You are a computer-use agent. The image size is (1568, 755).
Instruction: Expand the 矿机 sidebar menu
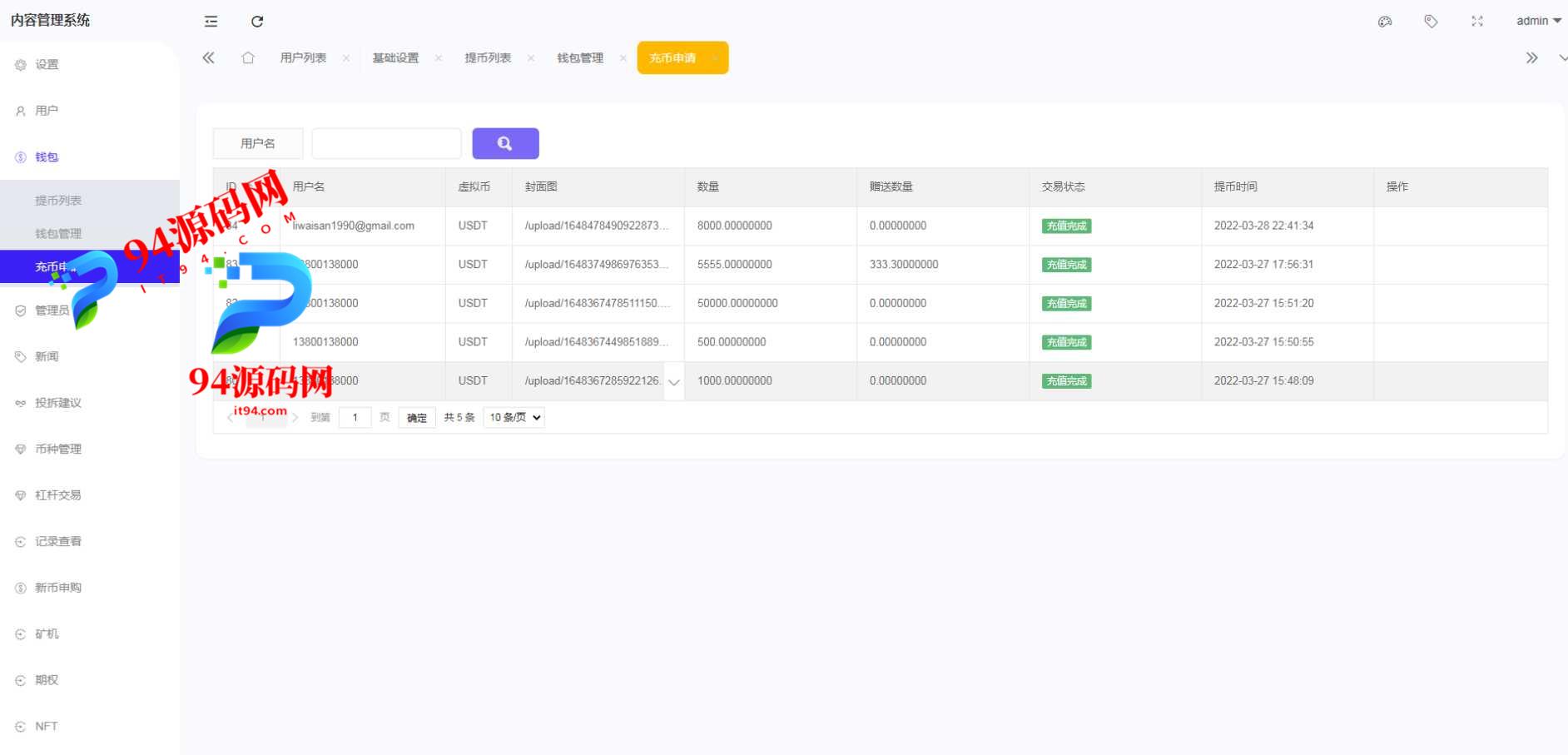point(90,633)
